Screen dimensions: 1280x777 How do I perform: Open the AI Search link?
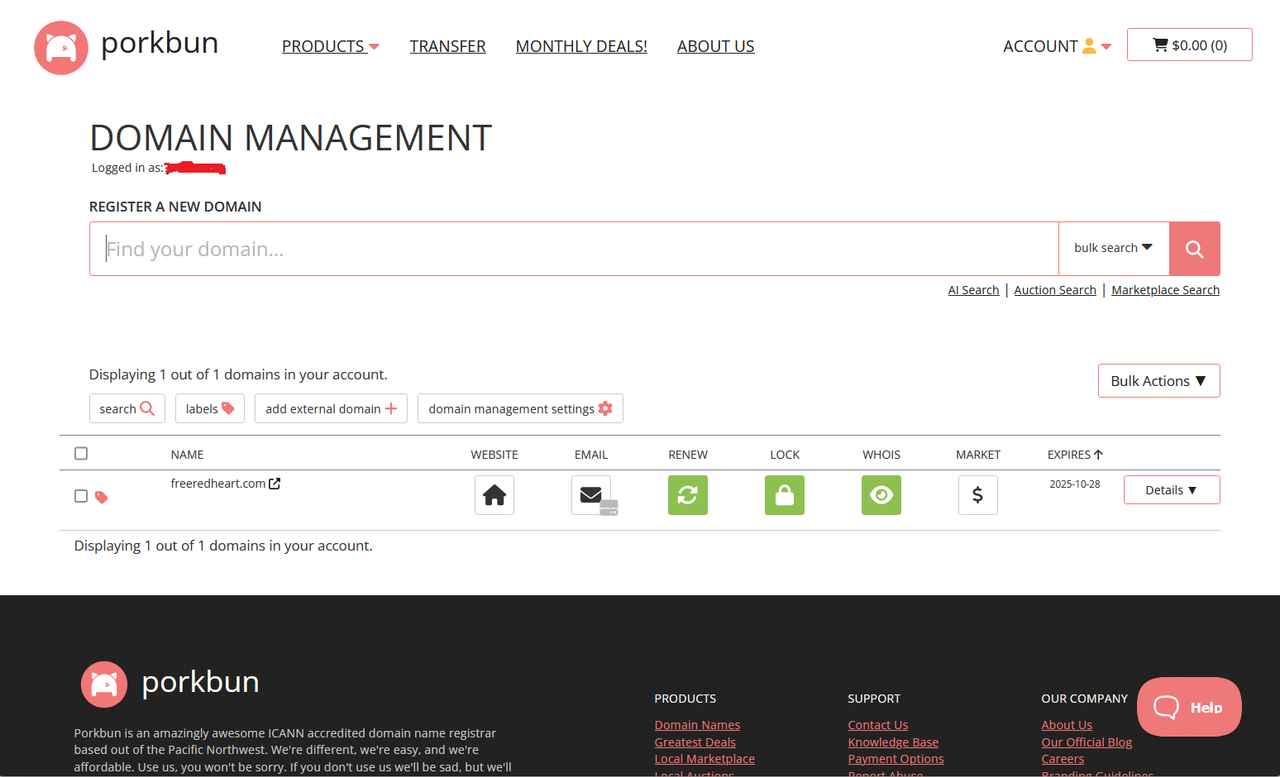[973, 290]
